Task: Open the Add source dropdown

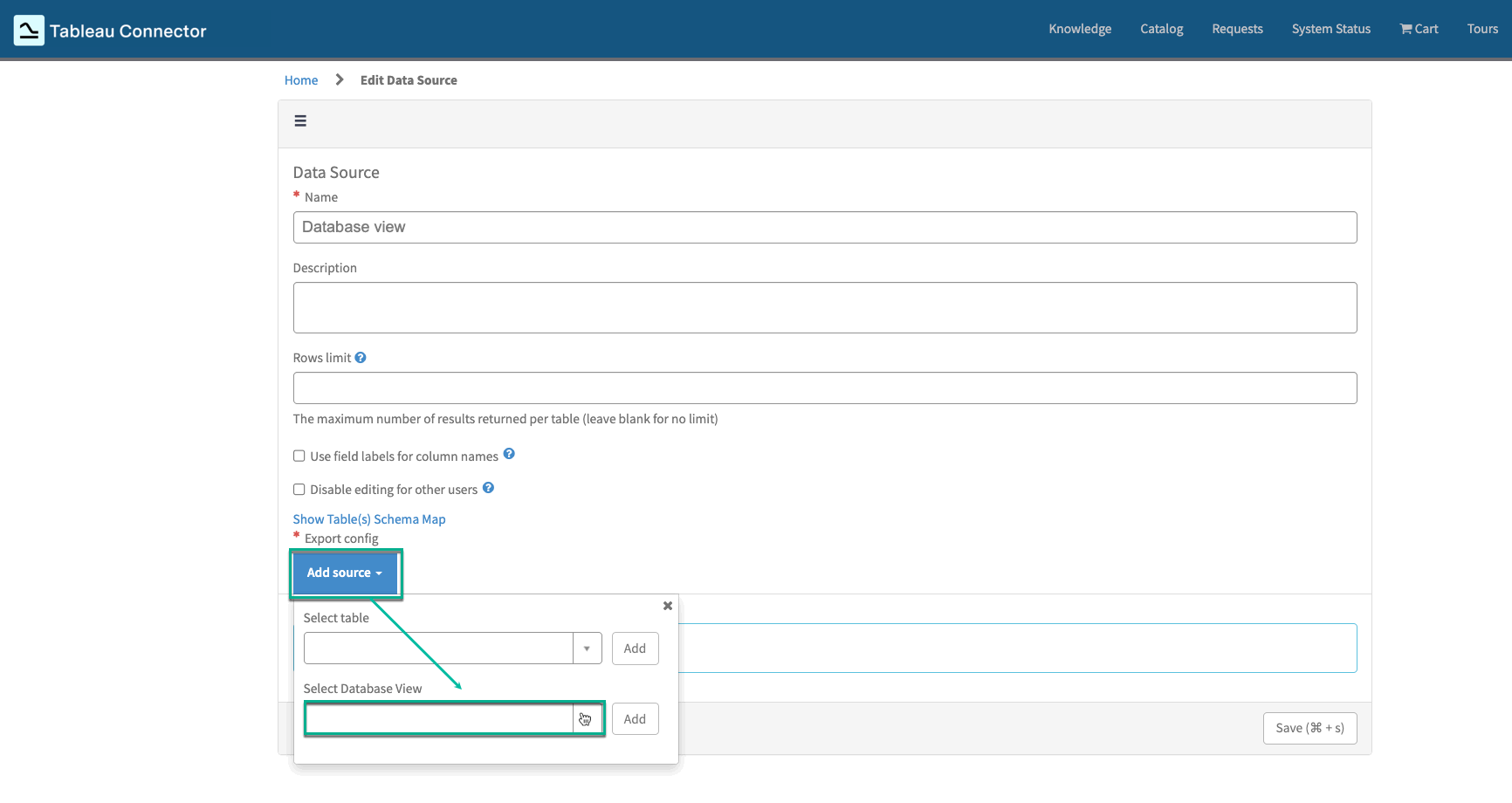Action: point(345,573)
